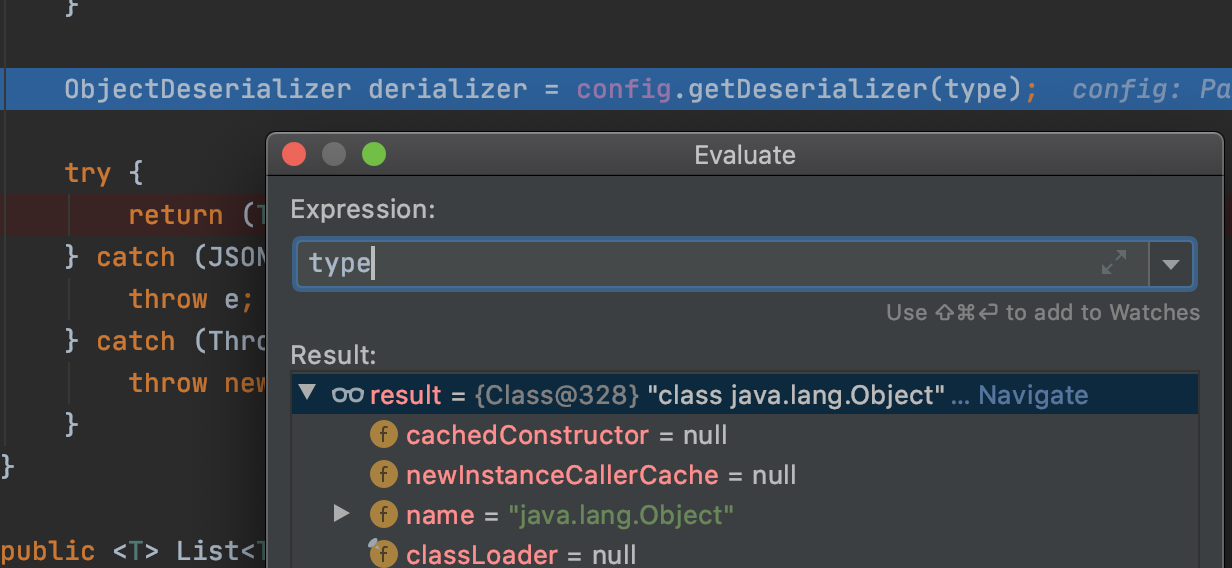The width and height of the screenshot is (1232, 568).
Task: Expand the expression field editor
Action: point(1113,263)
